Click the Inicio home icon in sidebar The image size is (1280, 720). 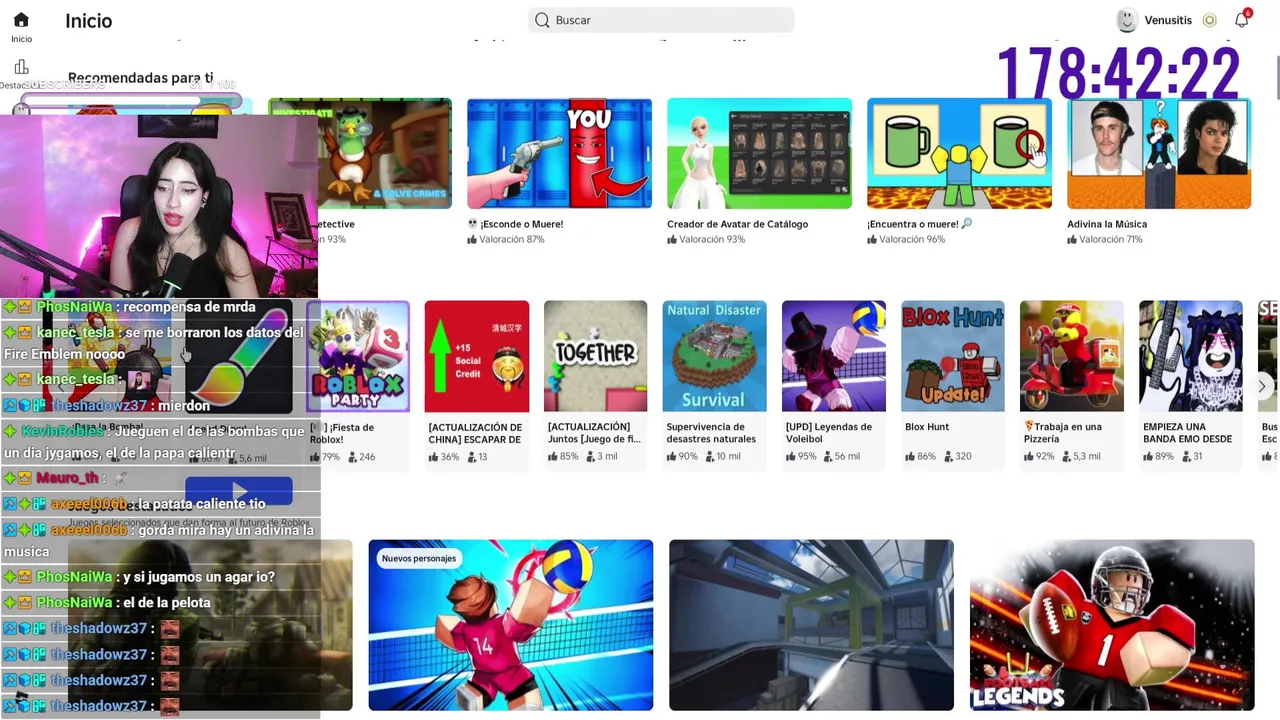tap(21, 20)
